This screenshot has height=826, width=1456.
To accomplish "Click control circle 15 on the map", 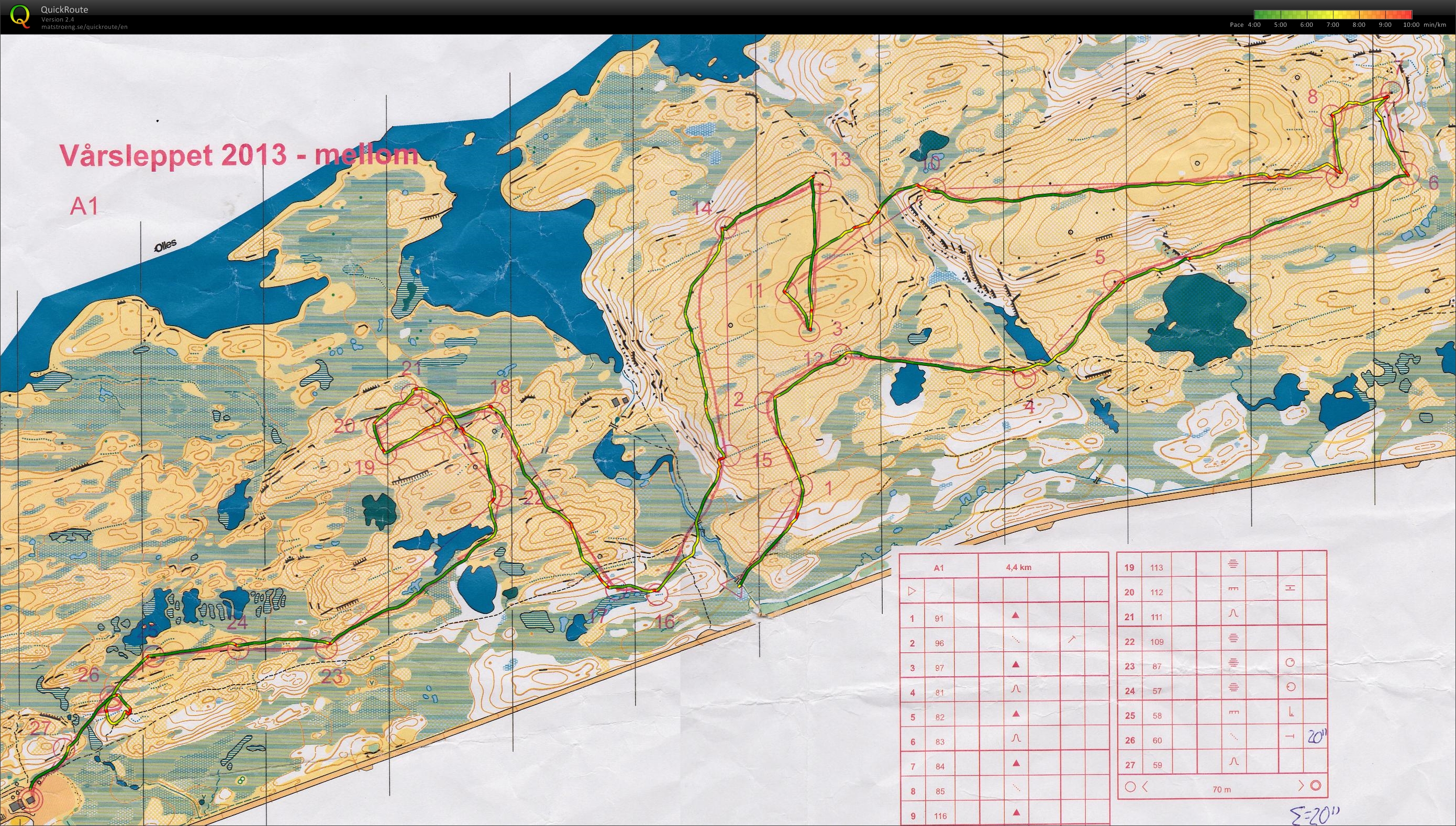I will (x=729, y=455).
